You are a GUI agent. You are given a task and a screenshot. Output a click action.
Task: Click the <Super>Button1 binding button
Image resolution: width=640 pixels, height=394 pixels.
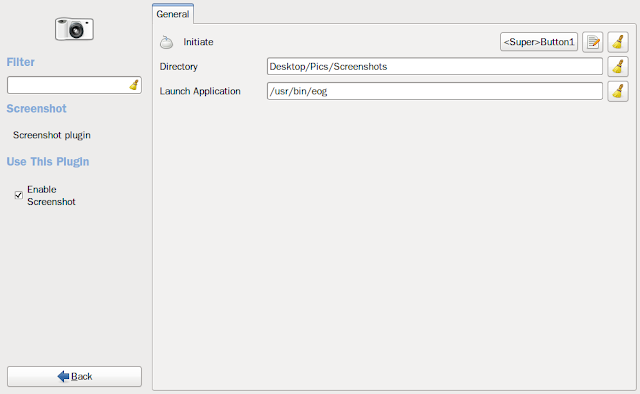click(x=539, y=42)
